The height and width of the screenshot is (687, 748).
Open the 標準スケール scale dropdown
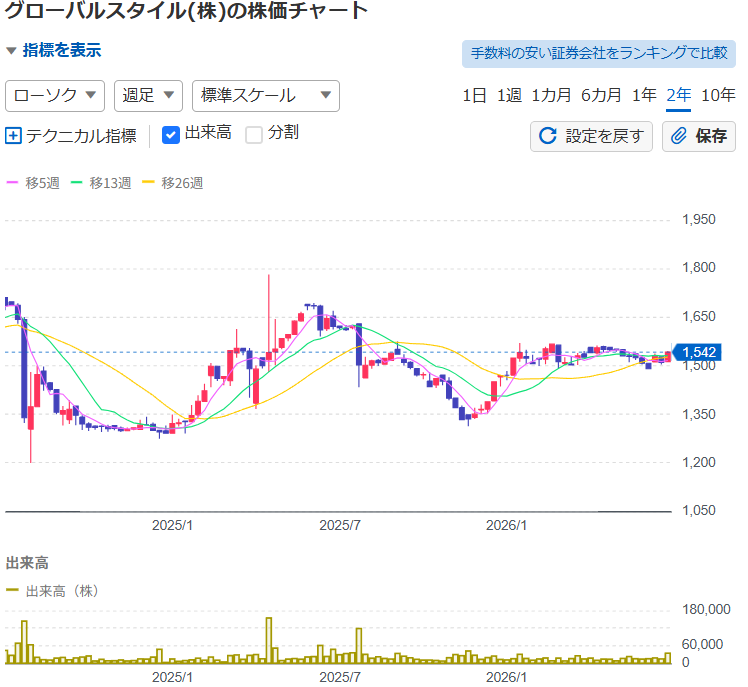[x=266, y=96]
